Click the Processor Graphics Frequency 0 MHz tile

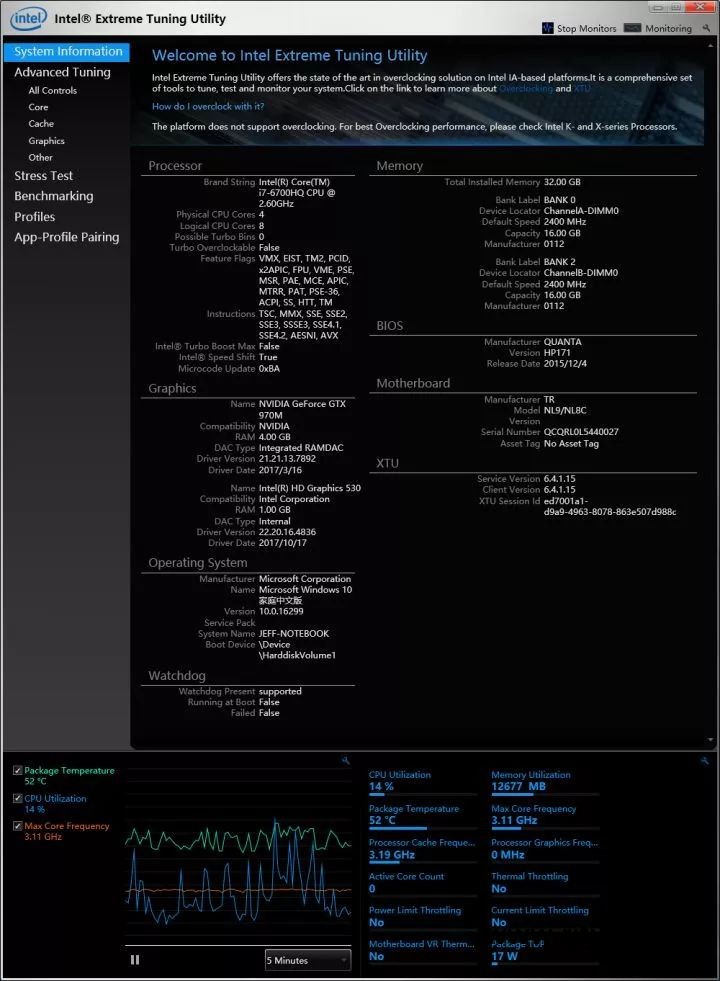click(545, 849)
